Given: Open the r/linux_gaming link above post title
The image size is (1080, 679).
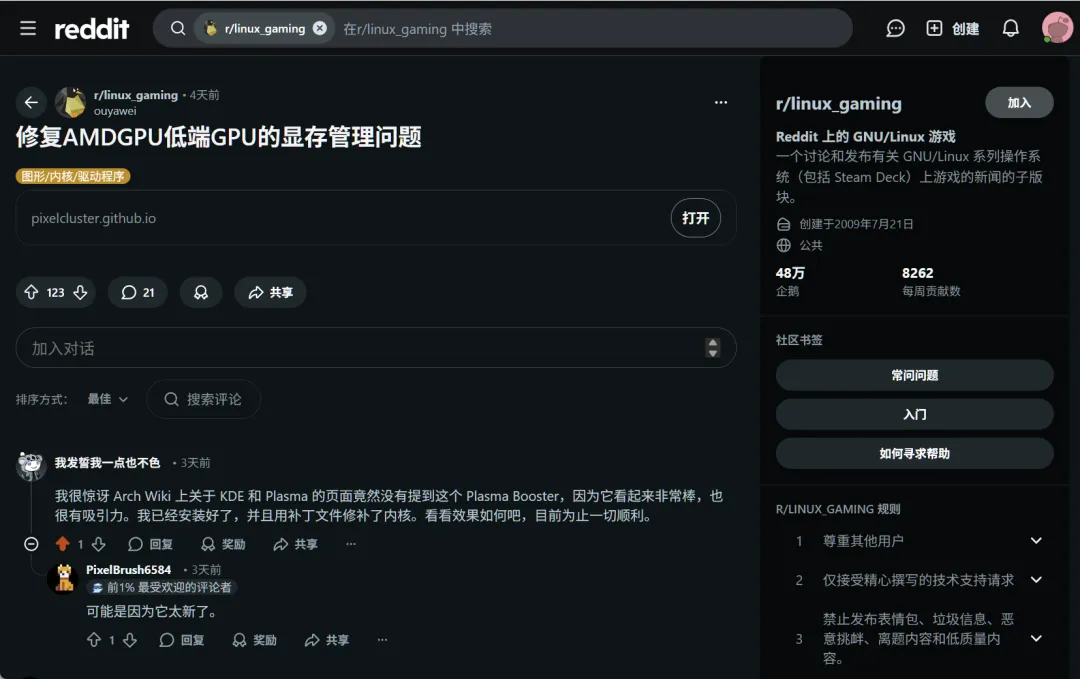Looking at the screenshot, I should 136,95.
